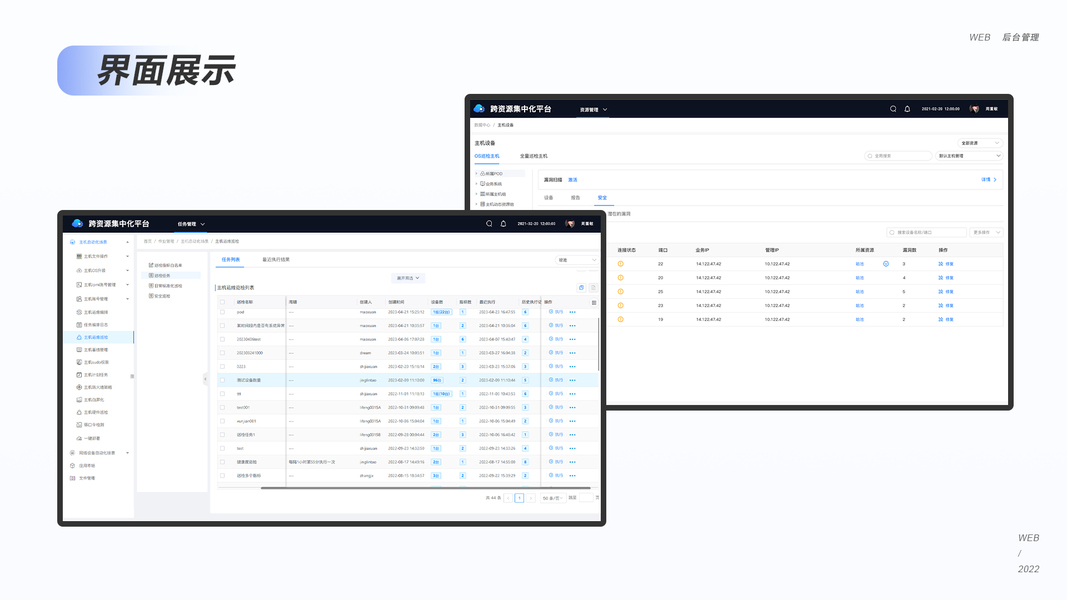Switch to the 全量巡检主机 tab

[534, 156]
